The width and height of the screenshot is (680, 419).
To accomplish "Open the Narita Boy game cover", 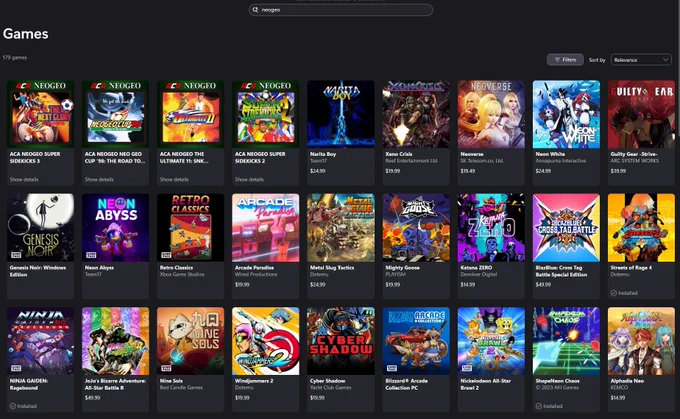I will pos(341,114).
